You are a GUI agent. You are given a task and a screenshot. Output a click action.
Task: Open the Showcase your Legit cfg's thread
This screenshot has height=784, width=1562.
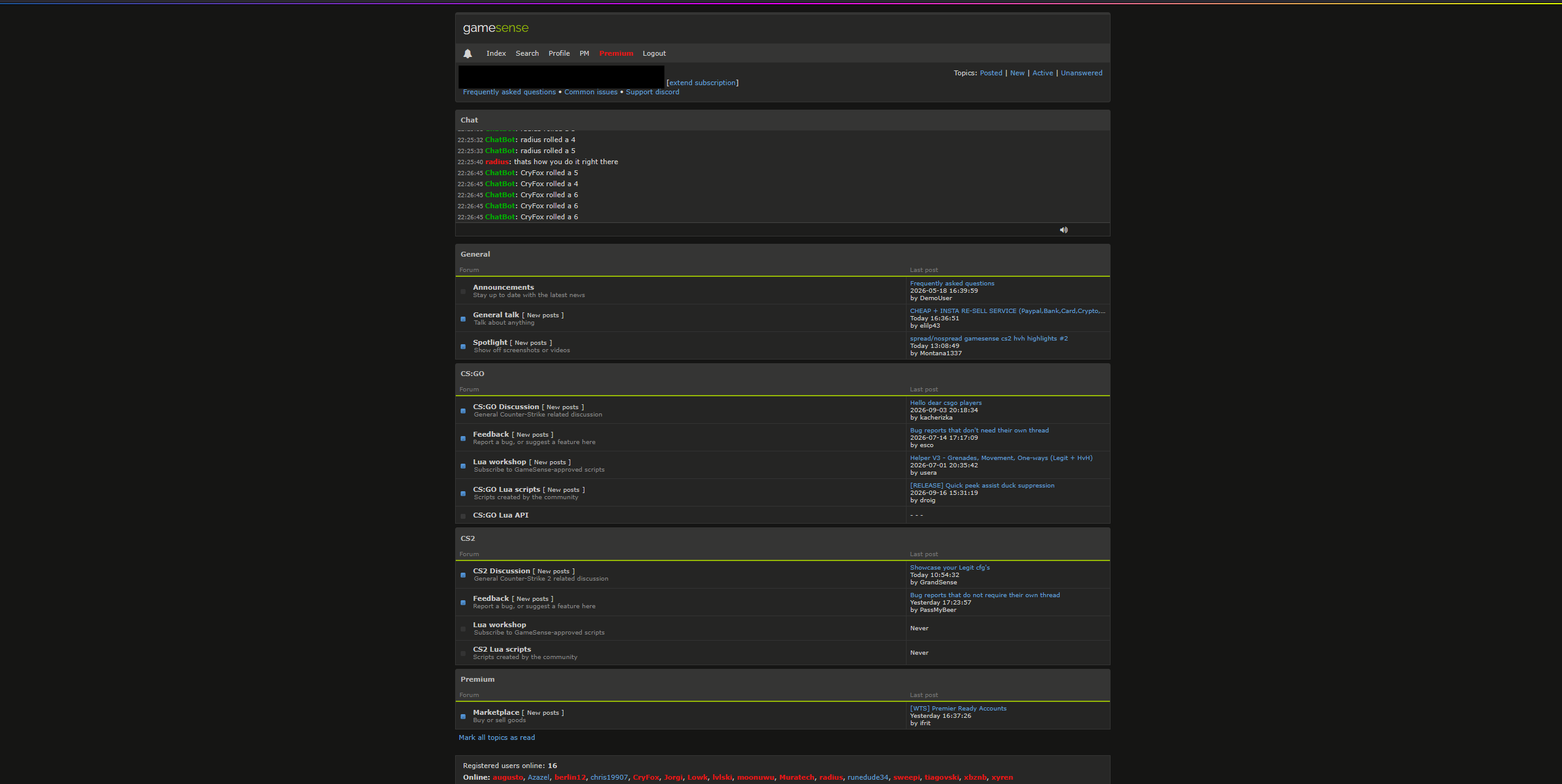pyautogui.click(x=950, y=568)
